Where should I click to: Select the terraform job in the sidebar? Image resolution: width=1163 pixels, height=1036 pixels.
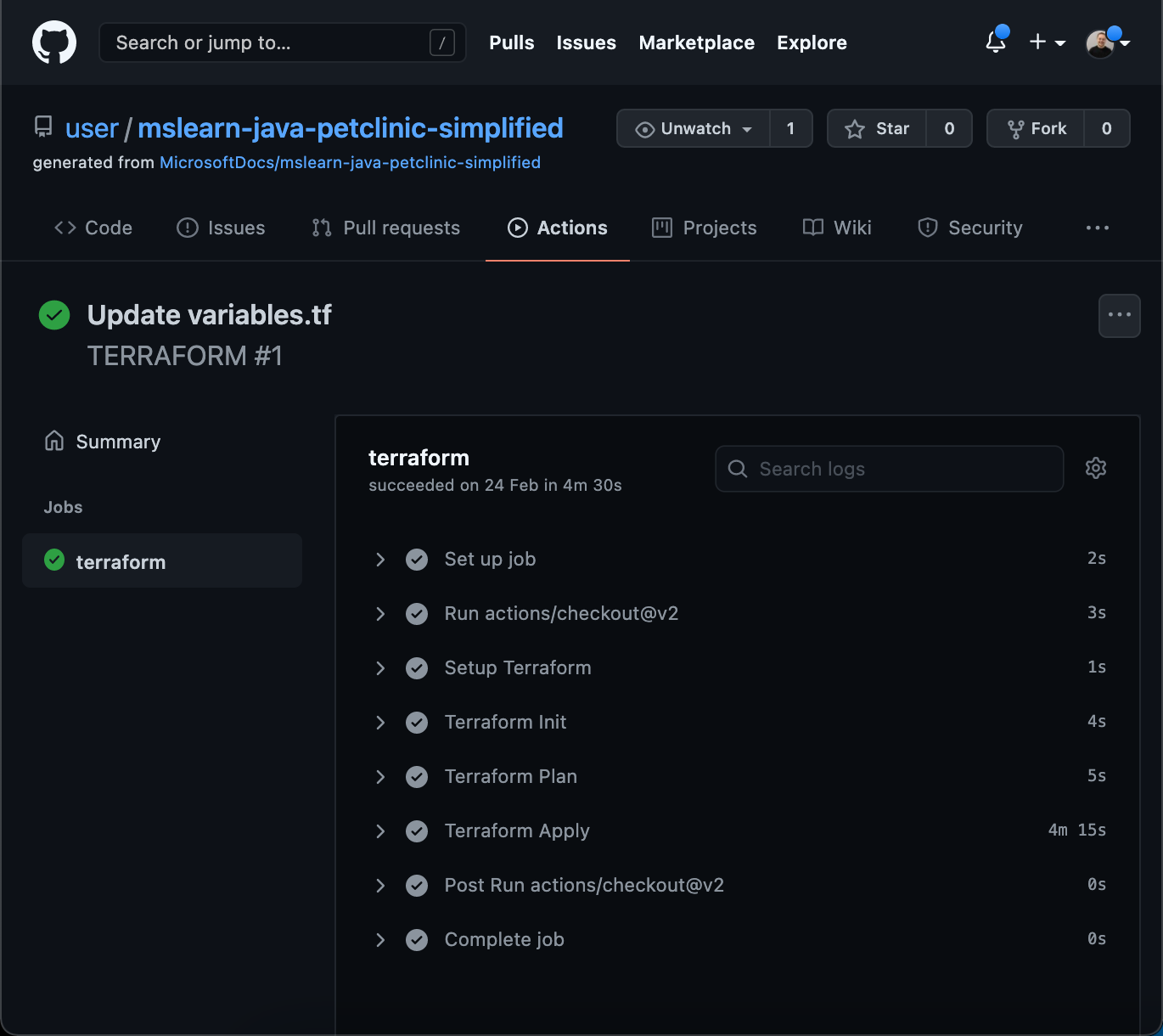121,560
